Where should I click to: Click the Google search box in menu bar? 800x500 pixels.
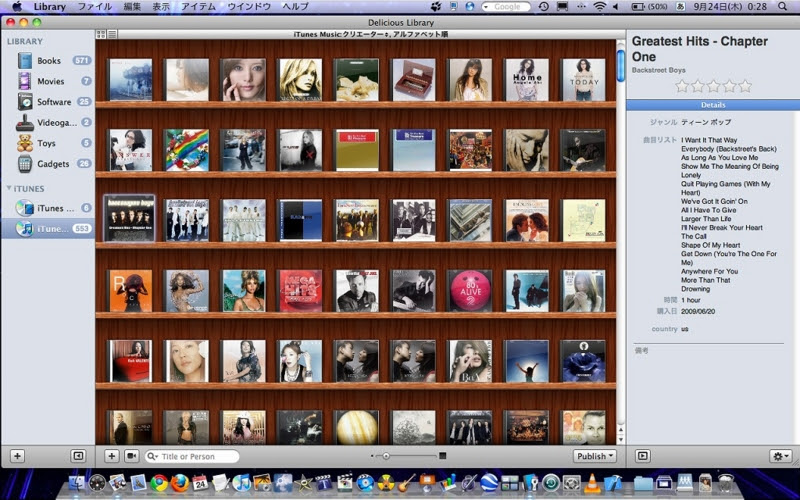tap(506, 7)
